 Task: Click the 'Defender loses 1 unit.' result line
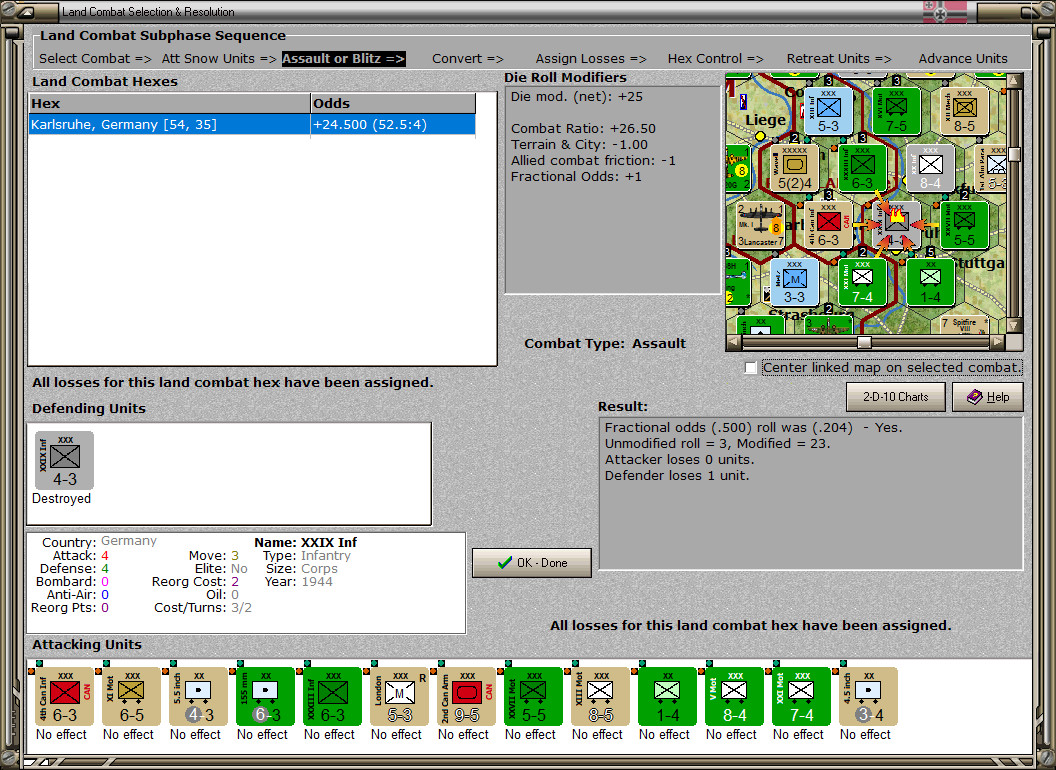[x=677, y=476]
